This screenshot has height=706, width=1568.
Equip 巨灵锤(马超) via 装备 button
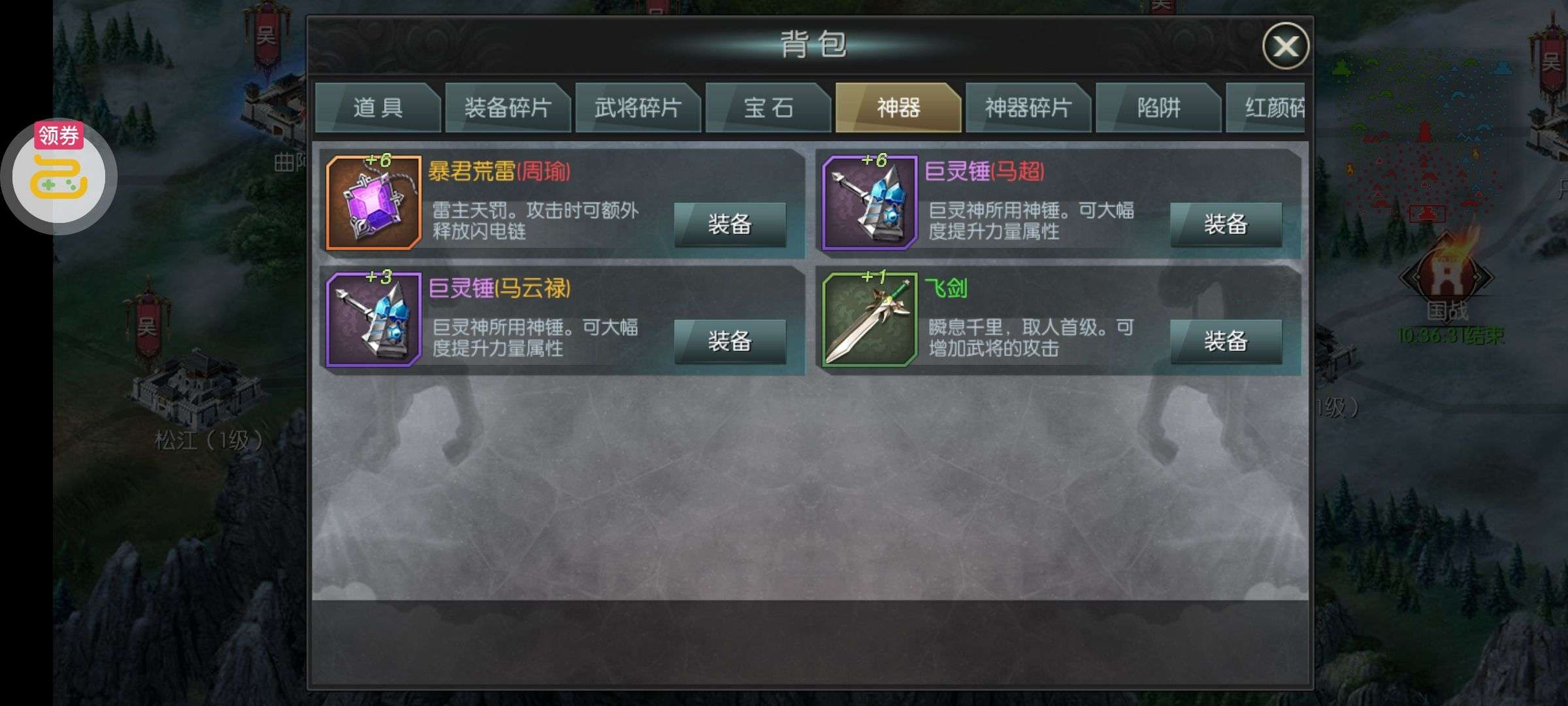pos(1226,224)
